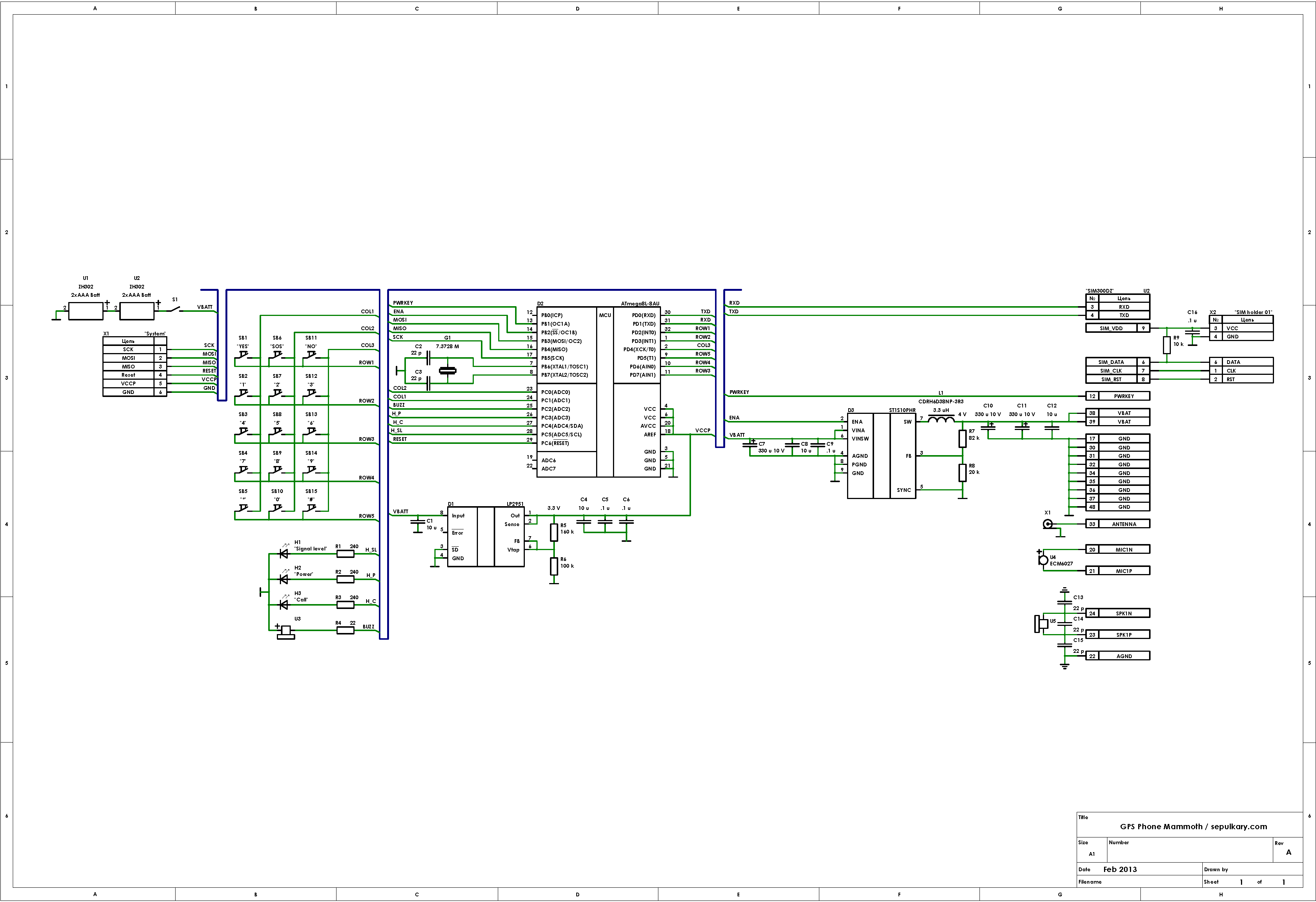Select the R9 10 k resistor
This screenshot has width=1316, height=902.
[1167, 345]
